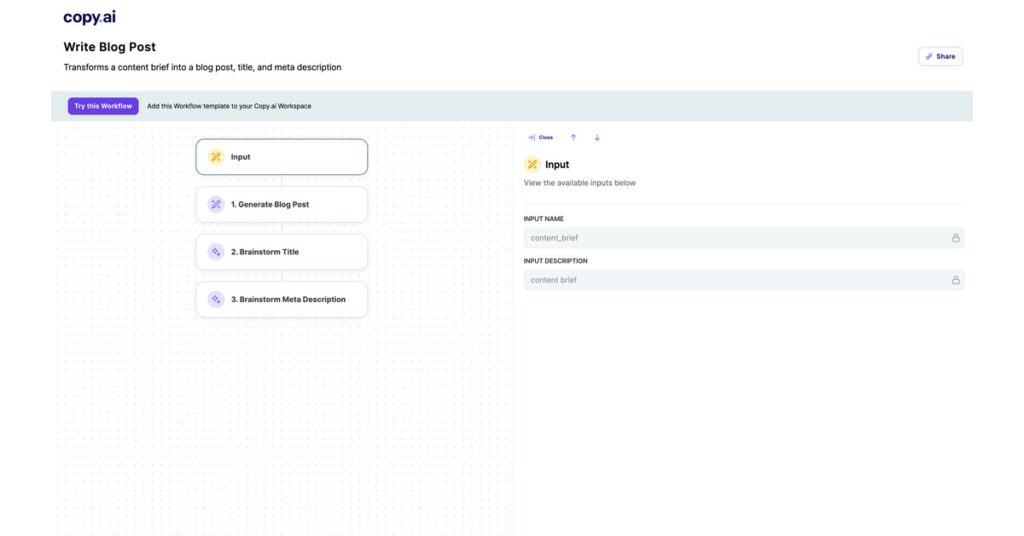Open the 3. Brainstorm Meta Description step
Screen dimensions: 1024x536
click(288, 299)
